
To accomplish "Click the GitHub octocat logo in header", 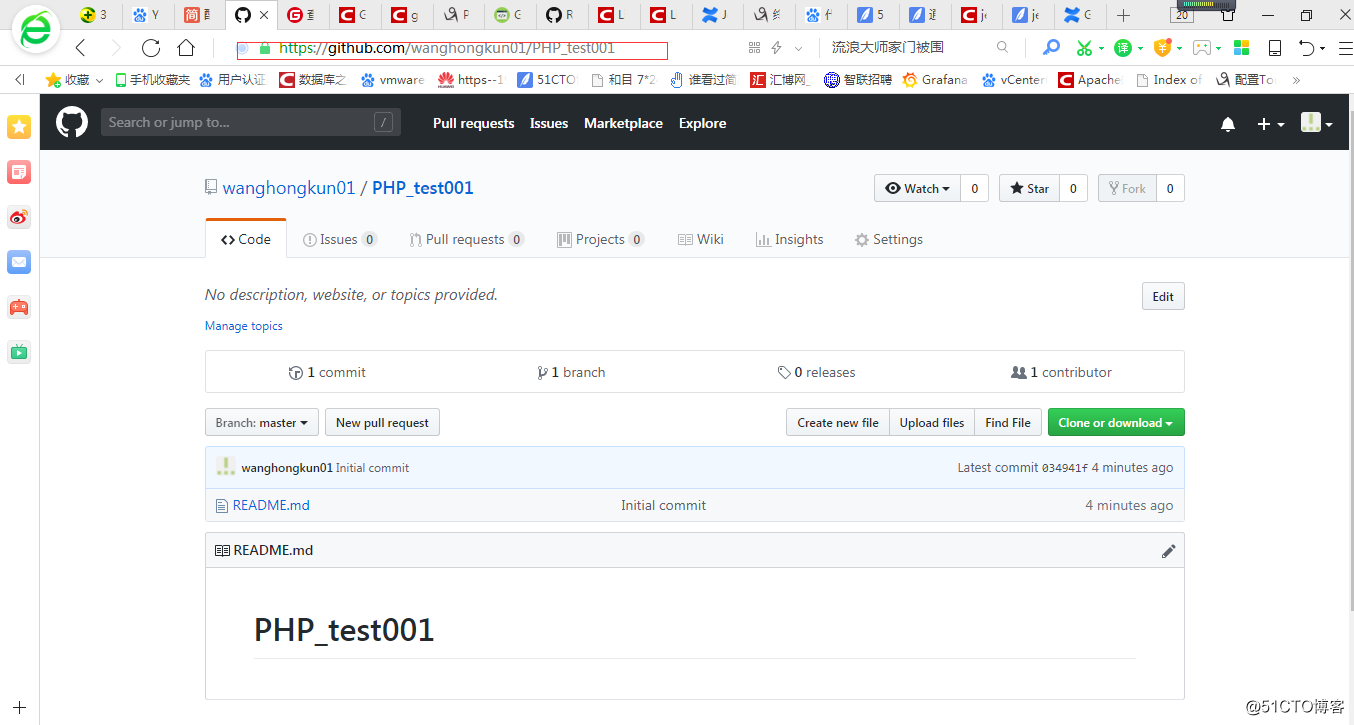I will click(x=72, y=123).
